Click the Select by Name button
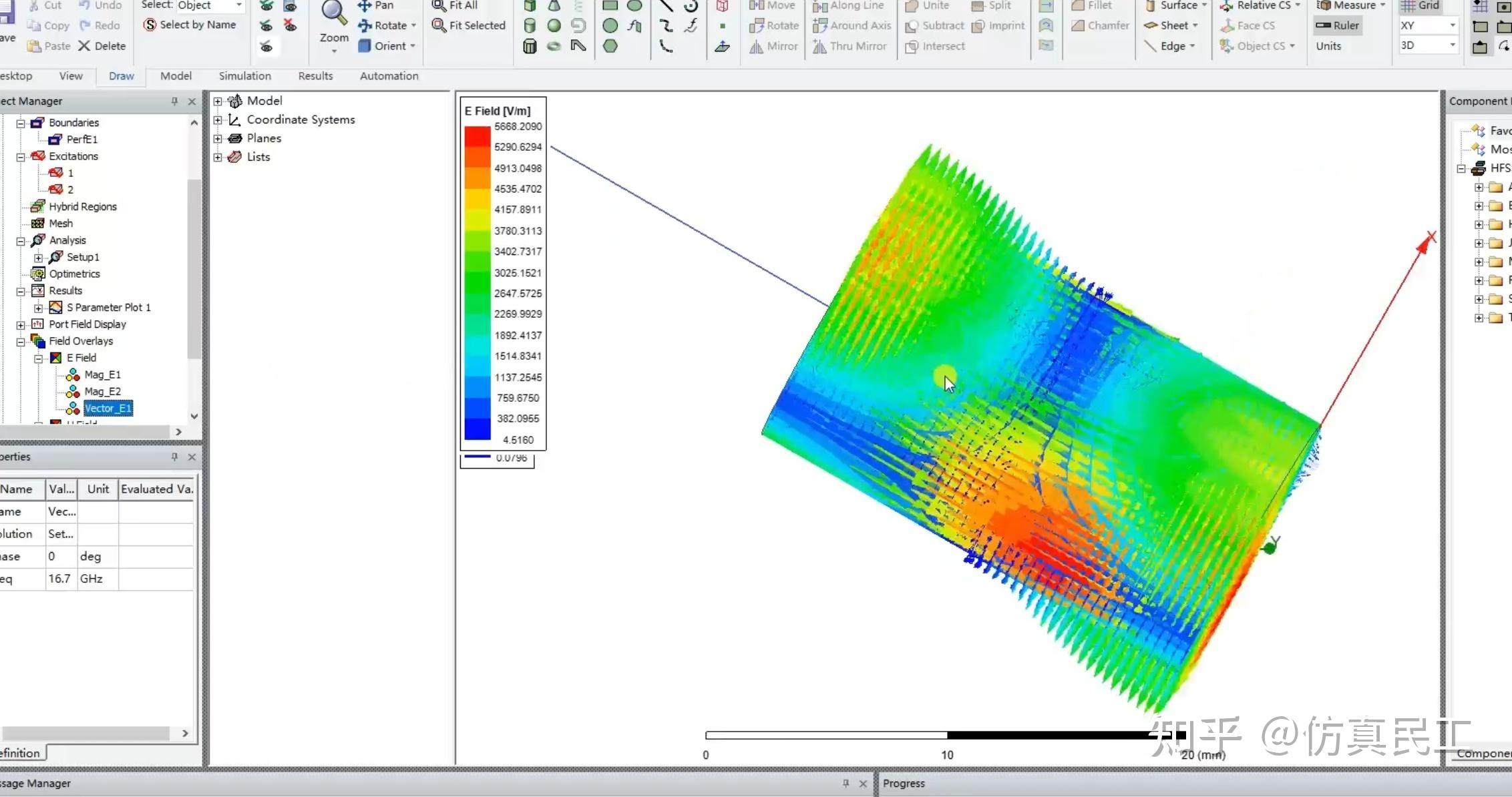Viewport: 1512px width, 797px height. click(x=190, y=24)
